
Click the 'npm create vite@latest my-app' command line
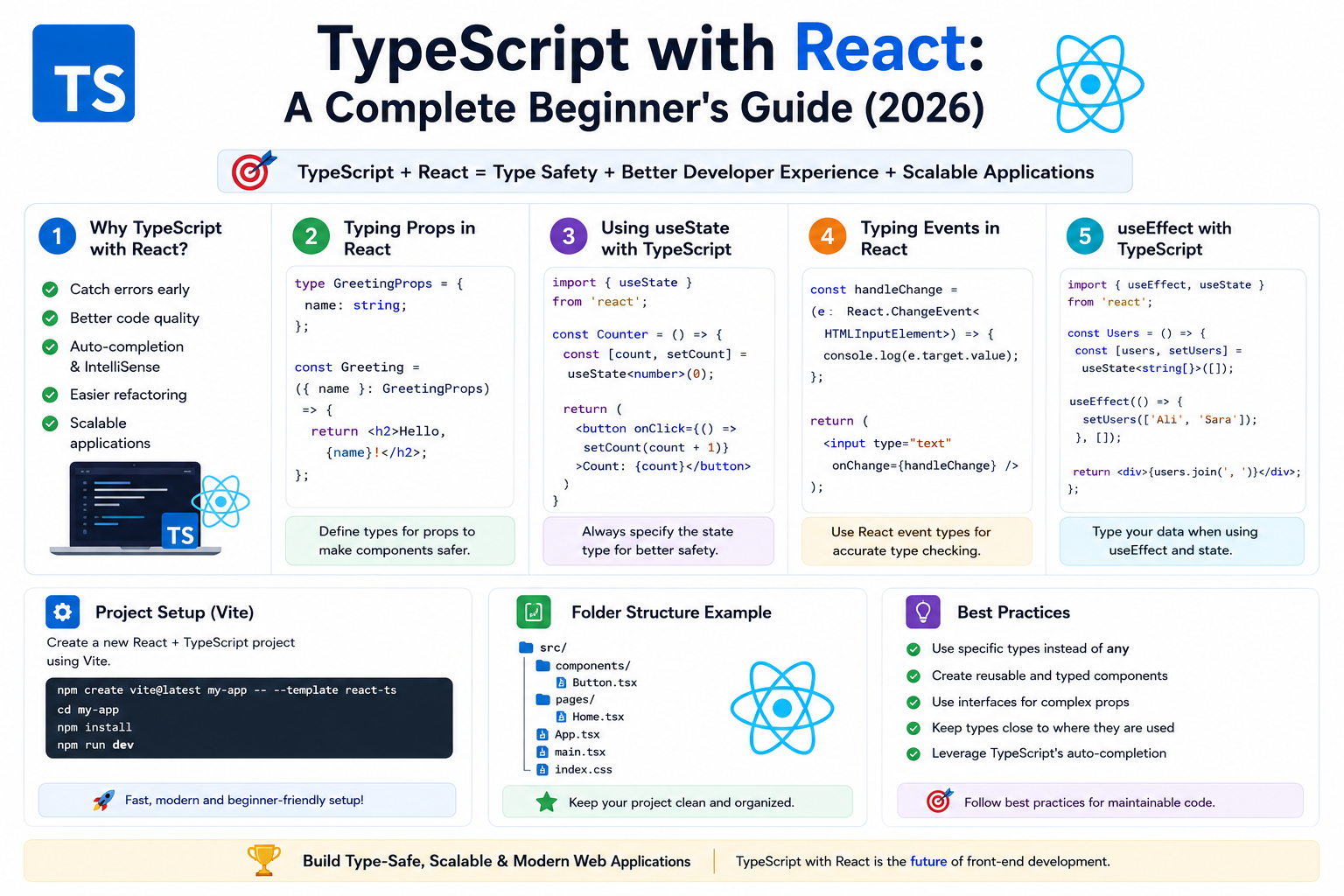pos(227,690)
